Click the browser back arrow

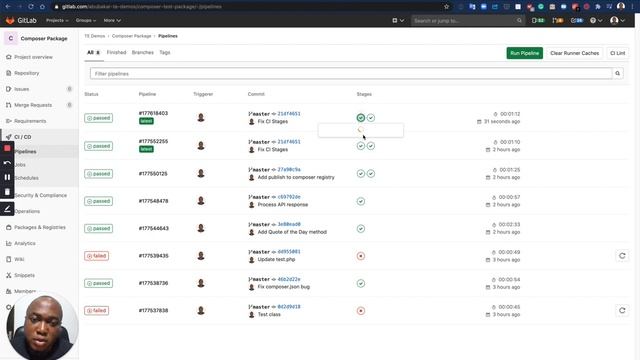[x=8, y=7]
